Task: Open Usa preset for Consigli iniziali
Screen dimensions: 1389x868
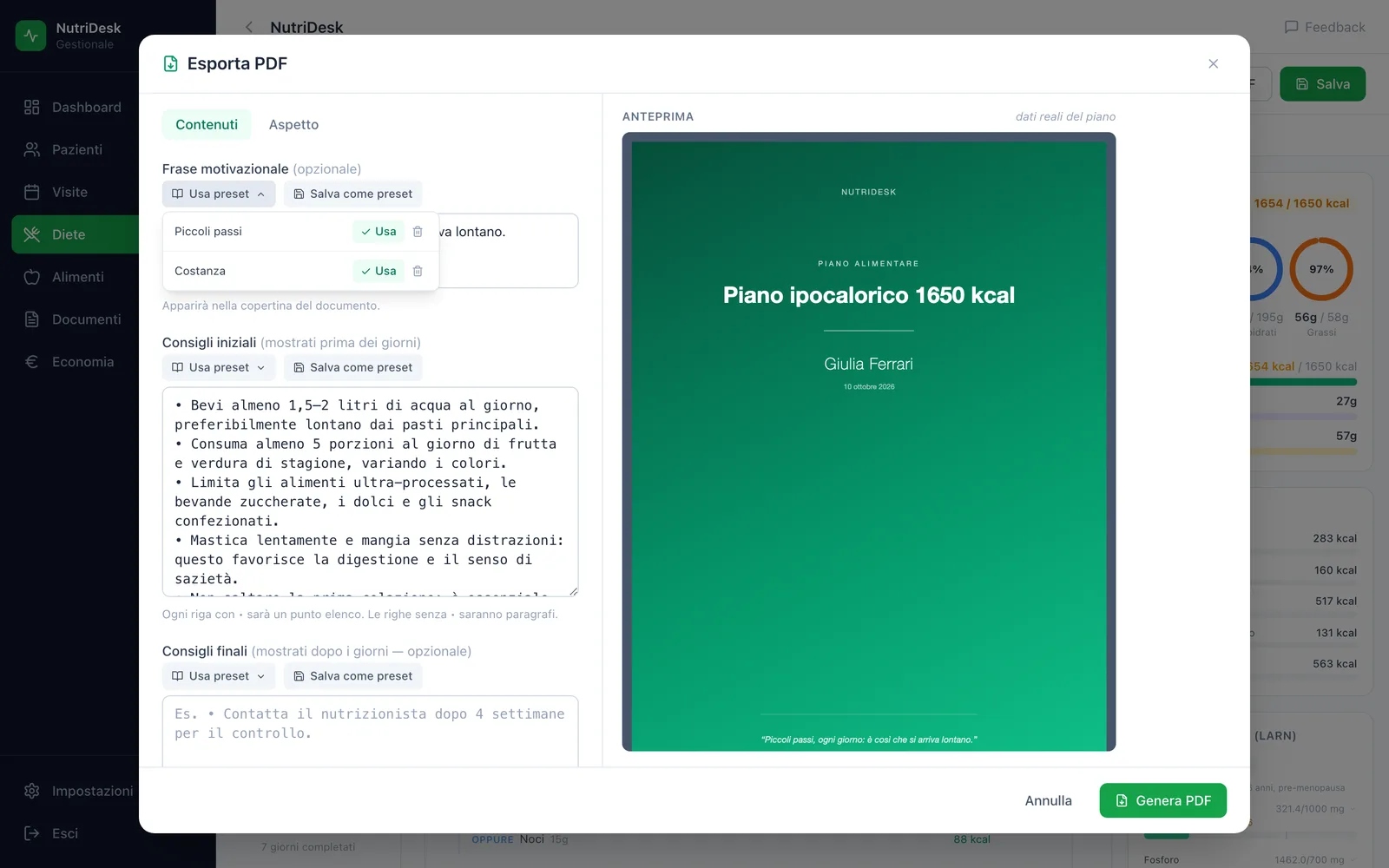Action: point(219,367)
